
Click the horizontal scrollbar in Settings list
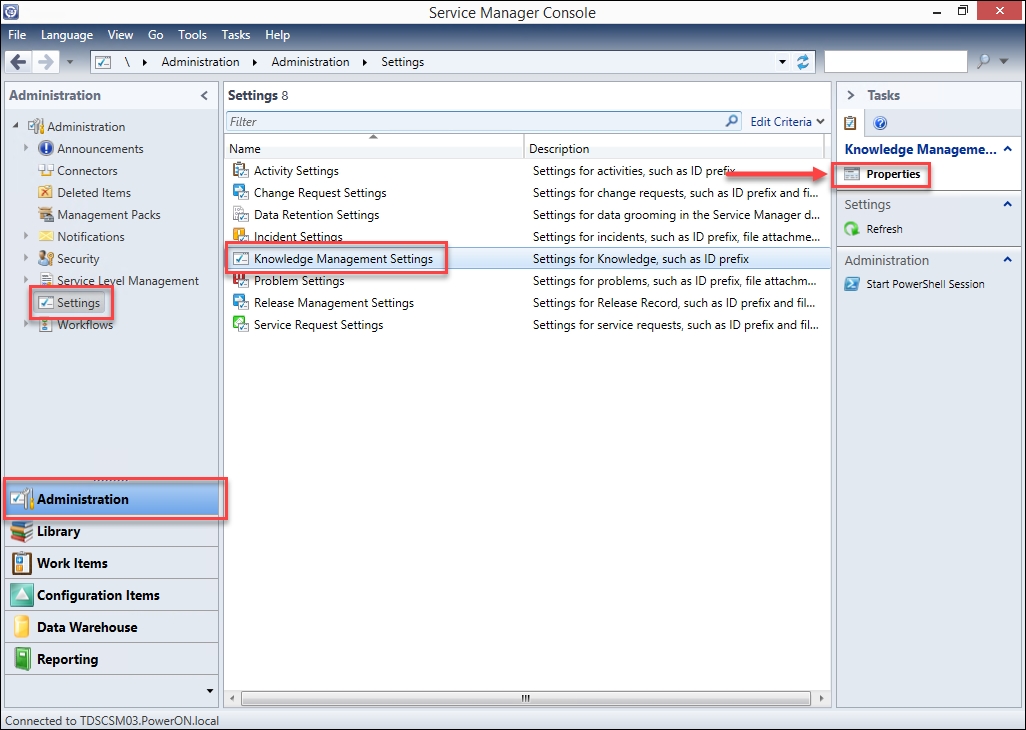[x=525, y=699]
